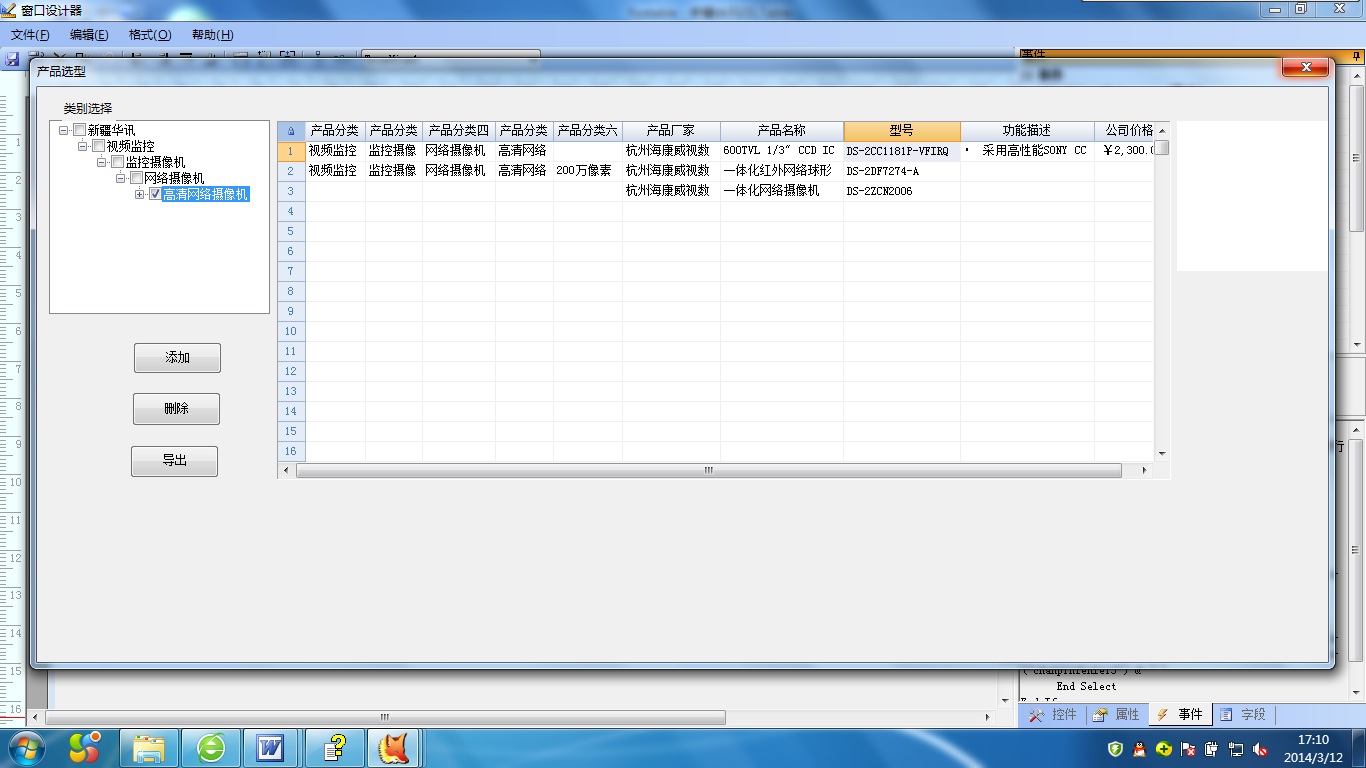
Task: Click the sort icon in grid corner header
Action: 291,131
